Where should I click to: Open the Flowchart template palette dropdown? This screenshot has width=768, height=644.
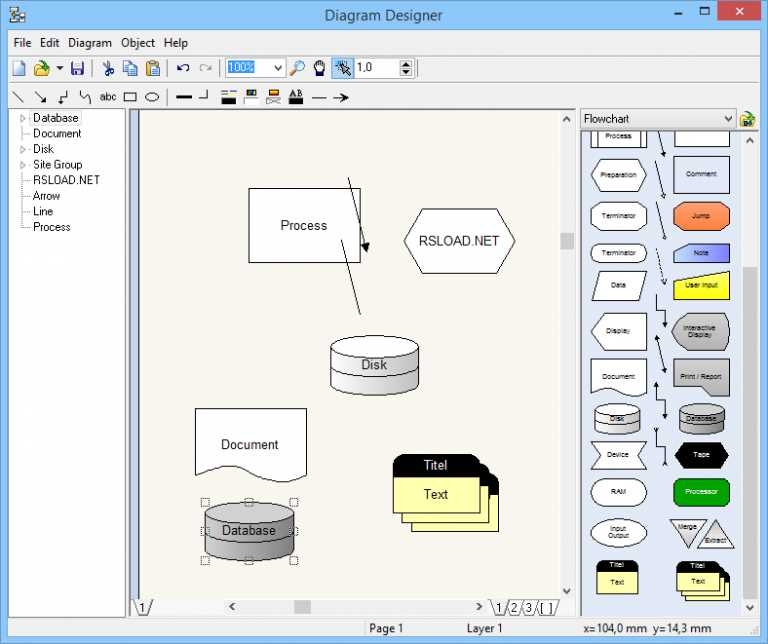point(727,119)
